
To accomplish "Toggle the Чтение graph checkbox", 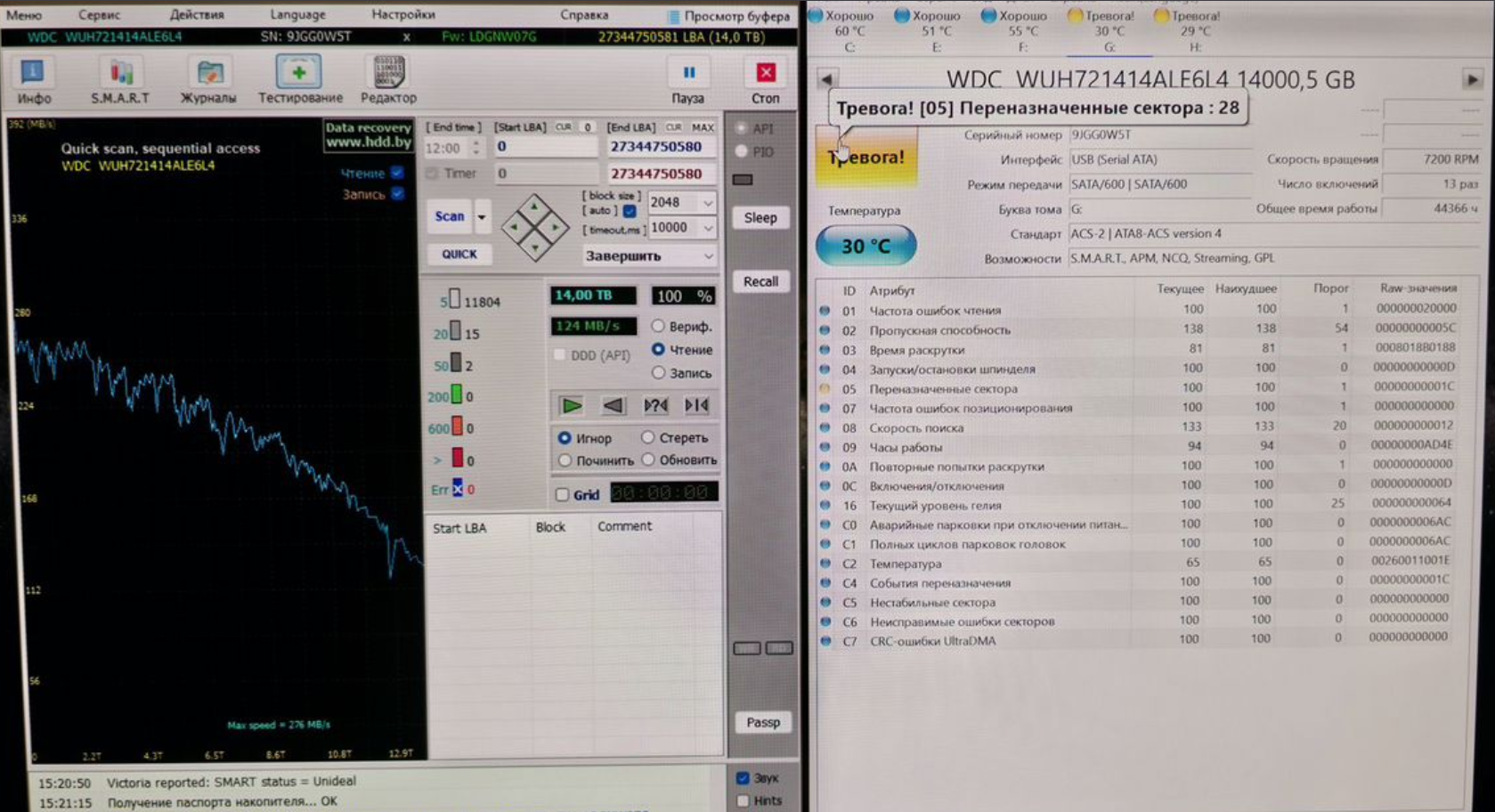I will [x=397, y=173].
